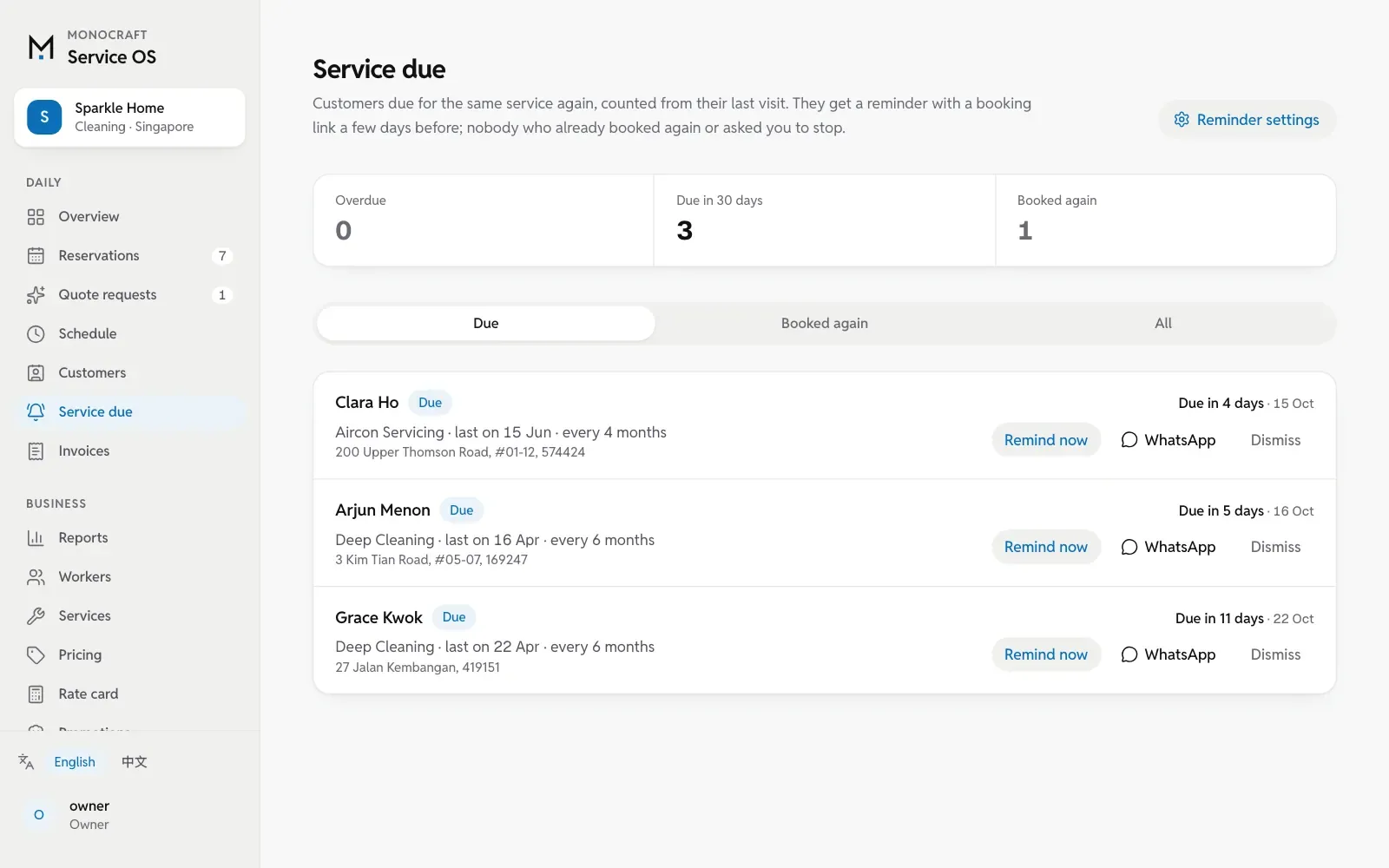Click the Overdue stat card
Screen dimensions: 1389x868
[x=484, y=220]
